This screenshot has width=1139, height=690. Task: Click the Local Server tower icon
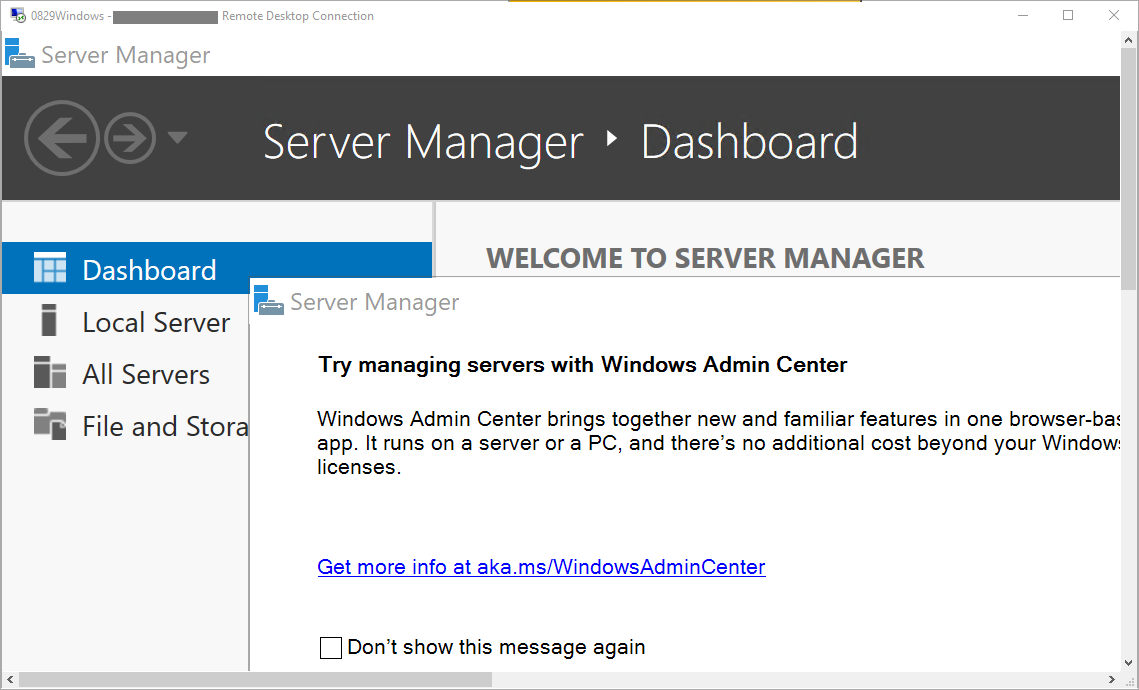click(x=49, y=320)
